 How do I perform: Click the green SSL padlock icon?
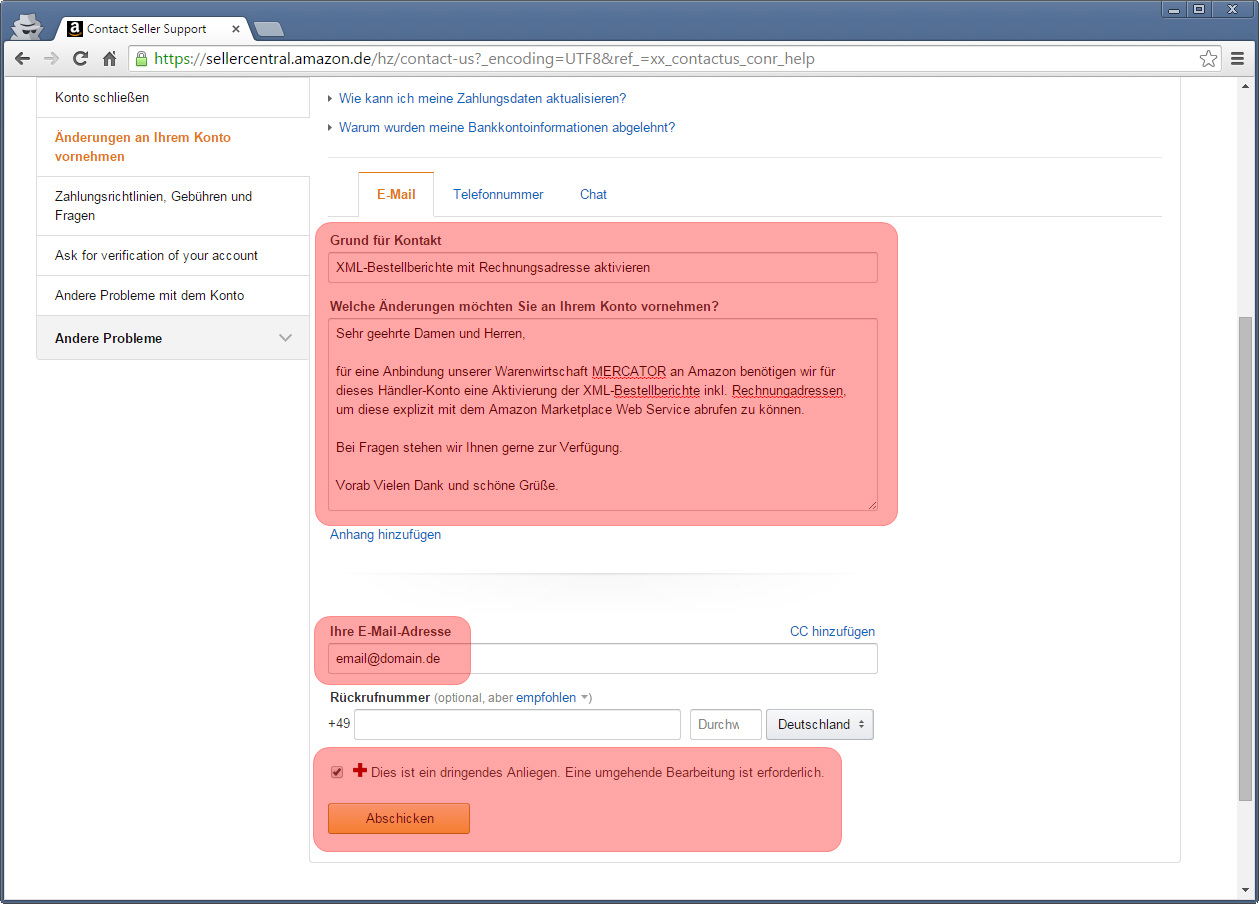[x=141, y=59]
